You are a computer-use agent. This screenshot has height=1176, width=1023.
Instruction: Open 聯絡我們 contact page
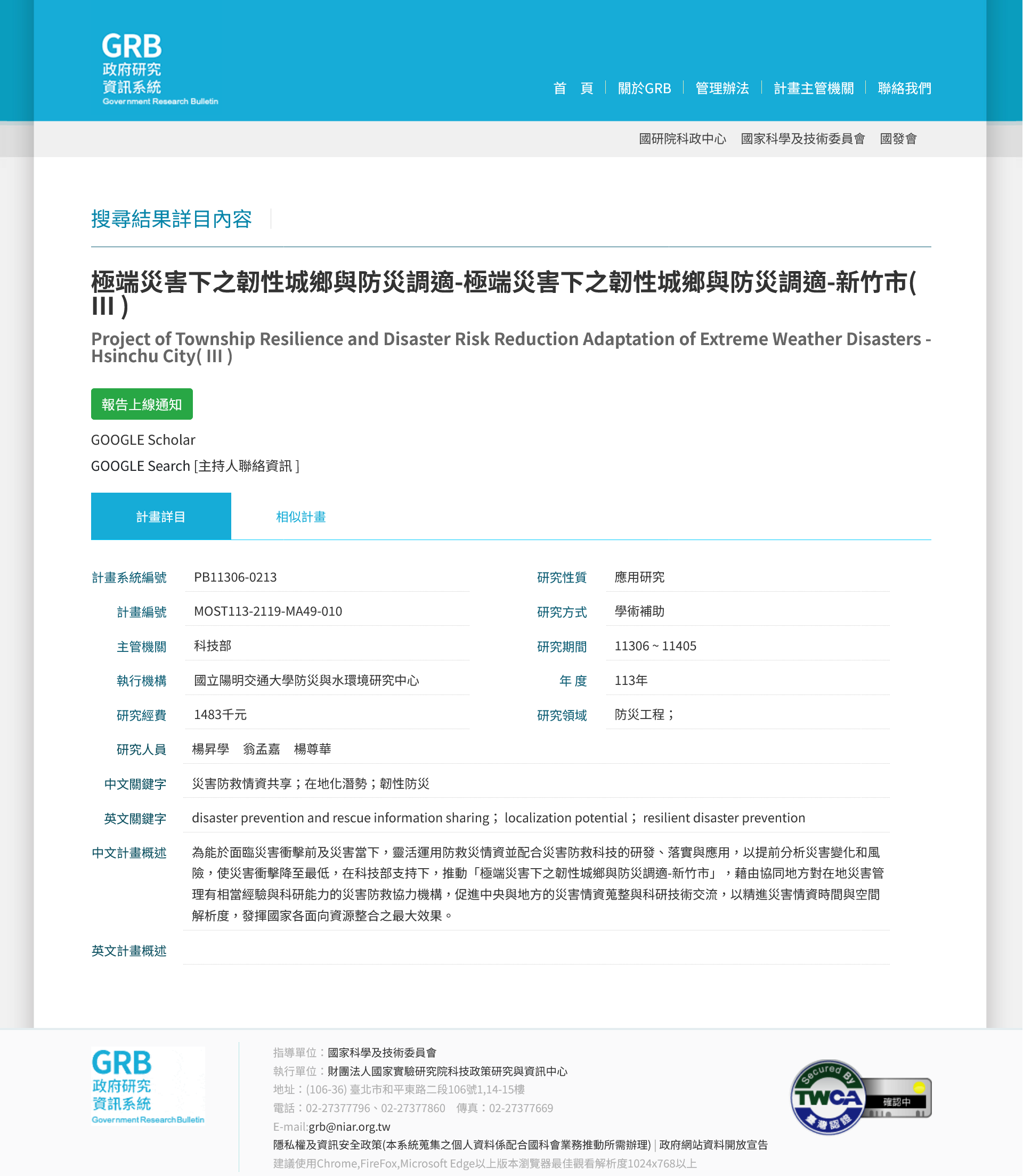tap(904, 88)
